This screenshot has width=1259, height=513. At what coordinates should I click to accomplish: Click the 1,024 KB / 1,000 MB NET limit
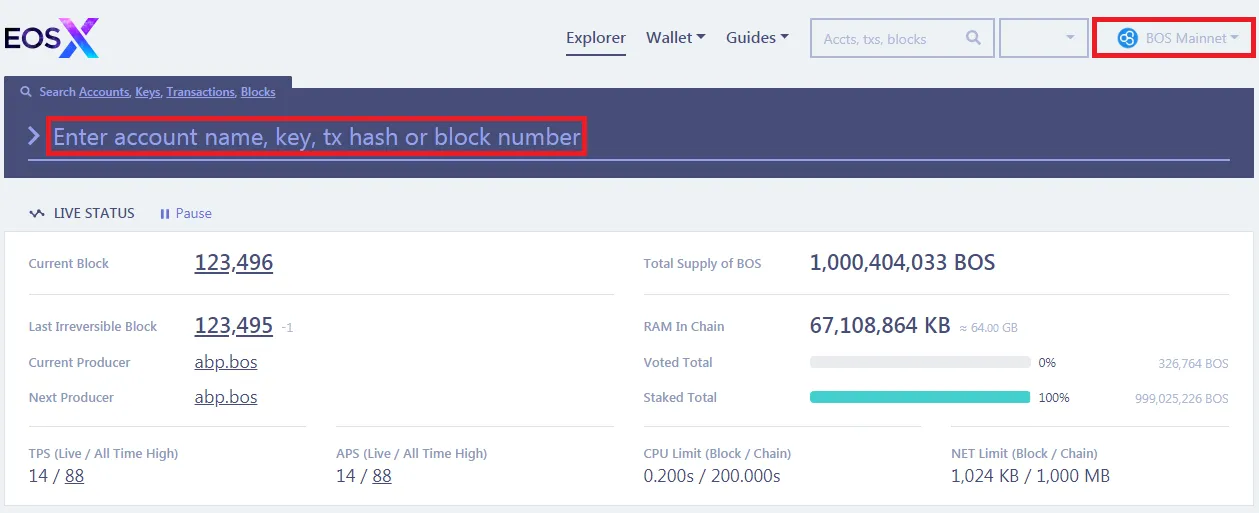[x=1030, y=476]
